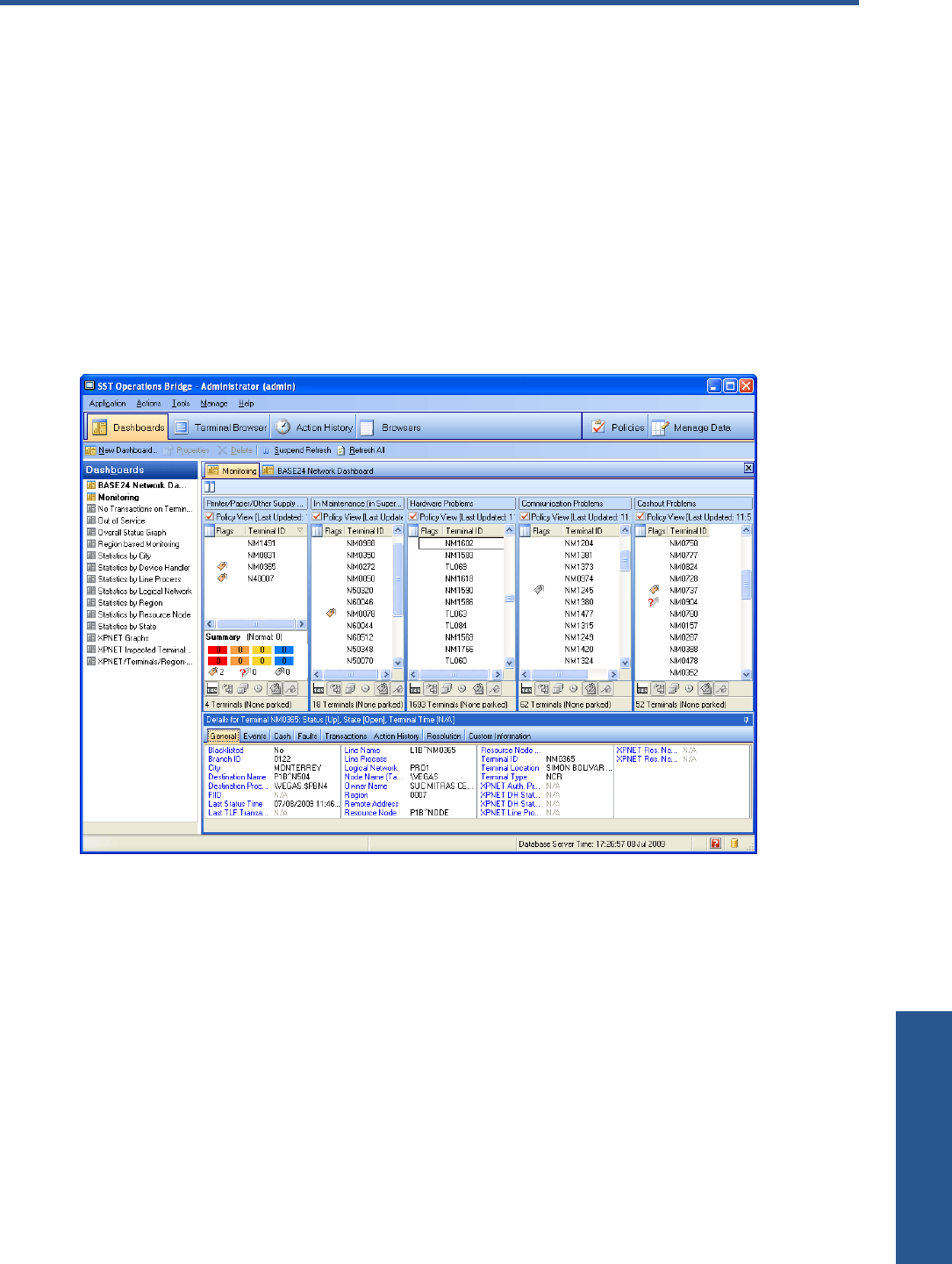Click New Dashboard... toolbar button
The image size is (952, 1264).
coord(121,450)
